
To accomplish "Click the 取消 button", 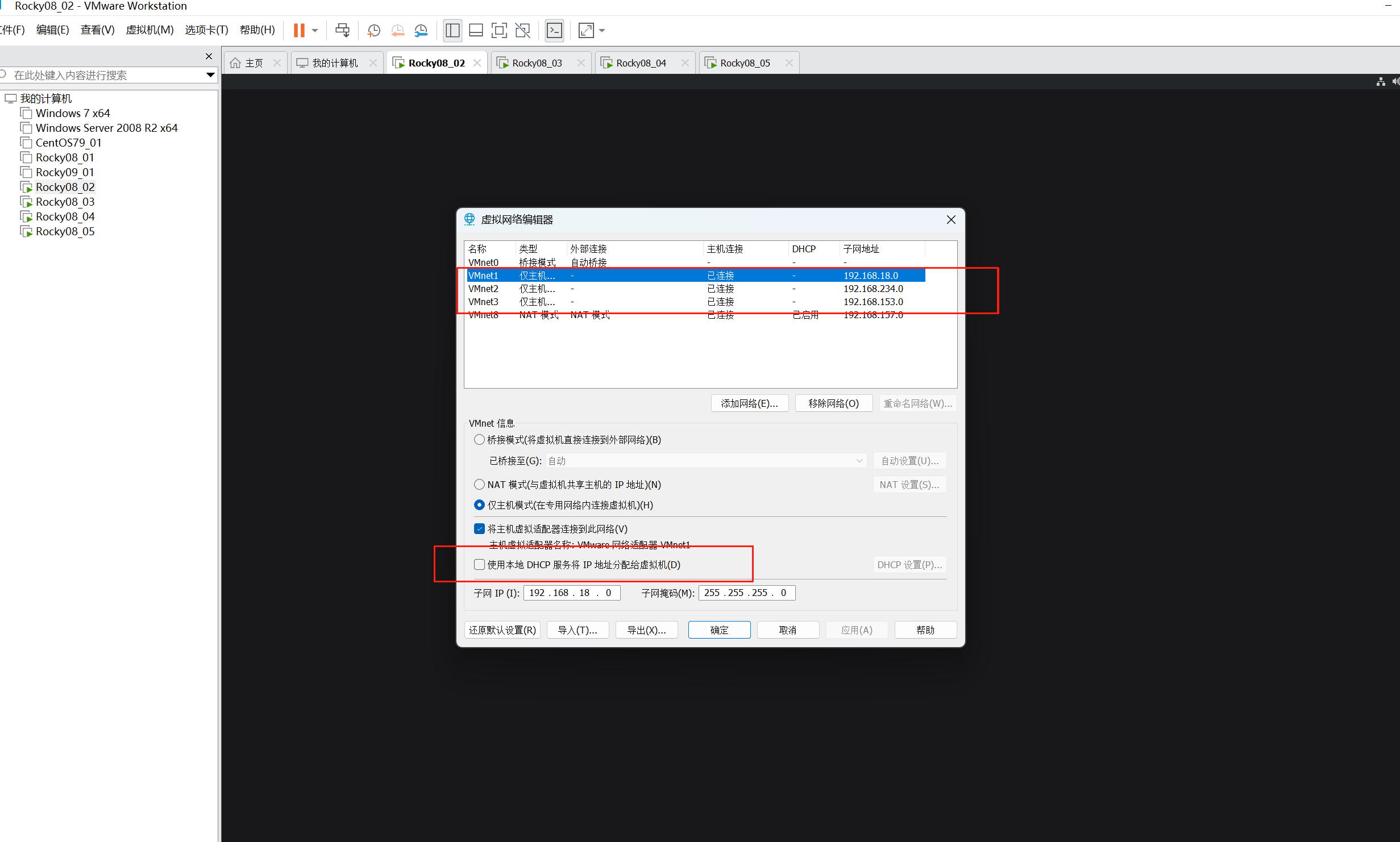I will coord(788,630).
